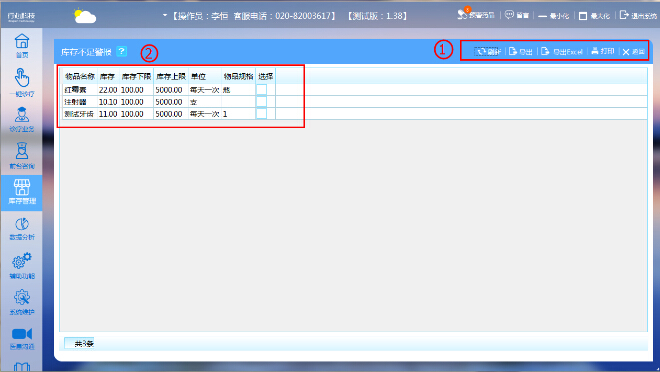Click lower limit 100.00 in the 10.10 row

(132, 102)
